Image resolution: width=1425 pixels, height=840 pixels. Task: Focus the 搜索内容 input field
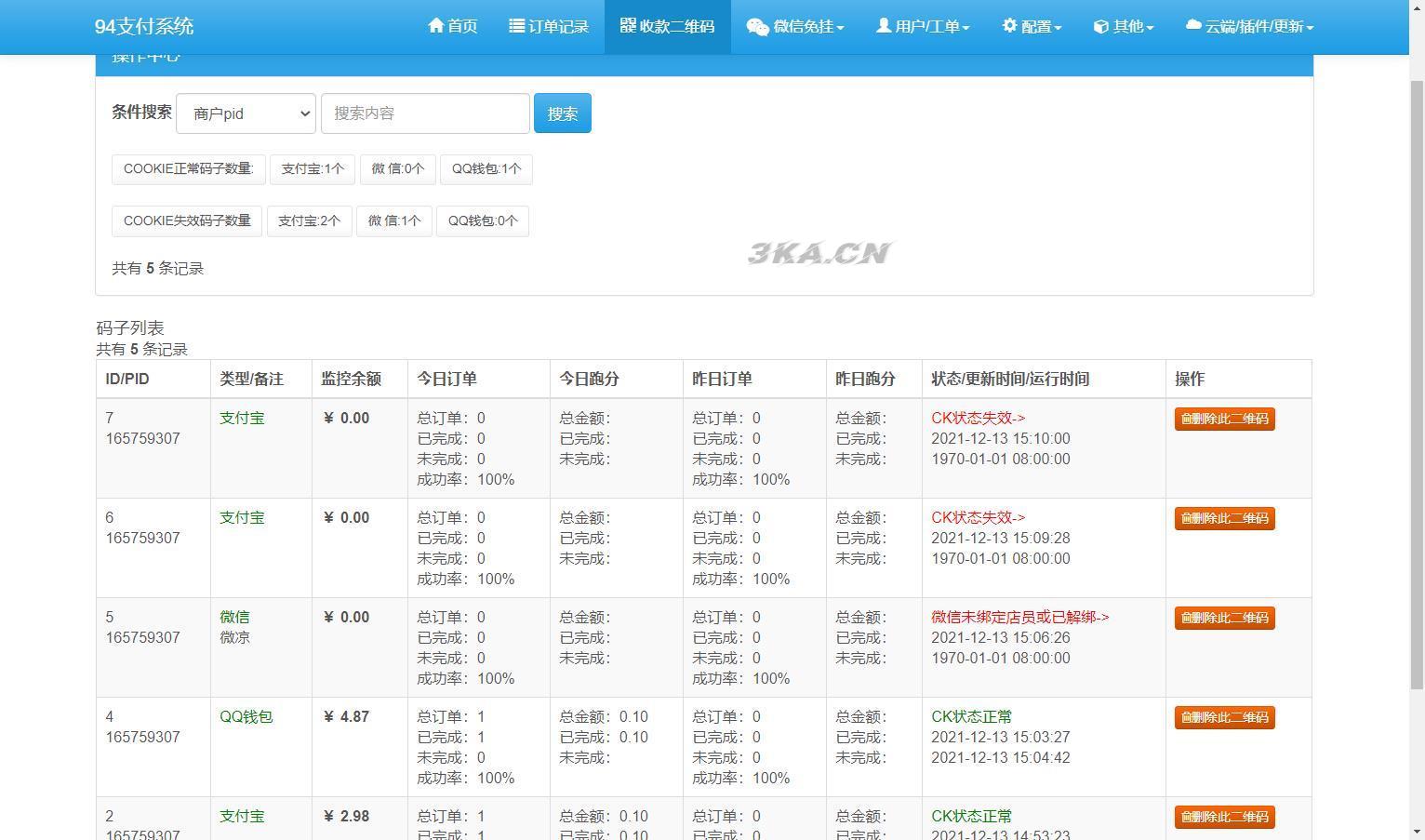[x=425, y=113]
